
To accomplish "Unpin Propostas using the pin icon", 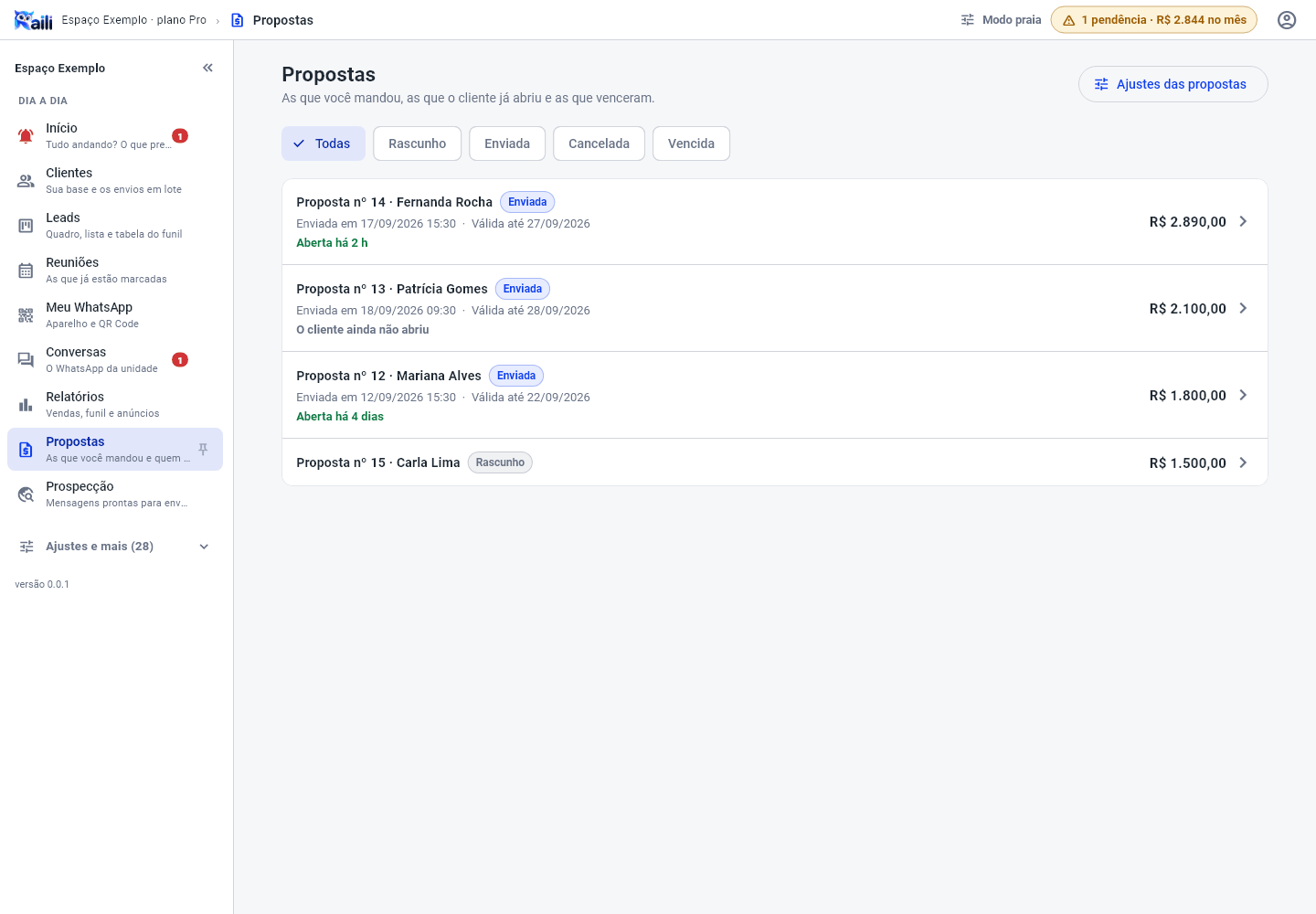I will [203, 450].
